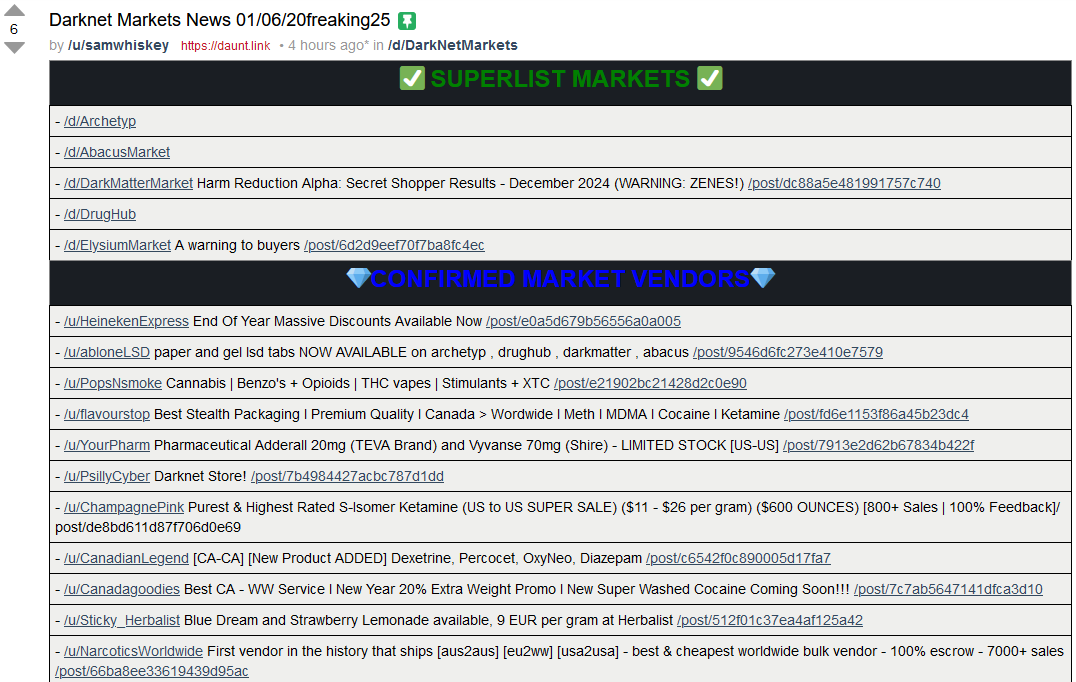1076x682 pixels.
Task: Open the /d/AbacusMarket link
Action: click(117, 152)
